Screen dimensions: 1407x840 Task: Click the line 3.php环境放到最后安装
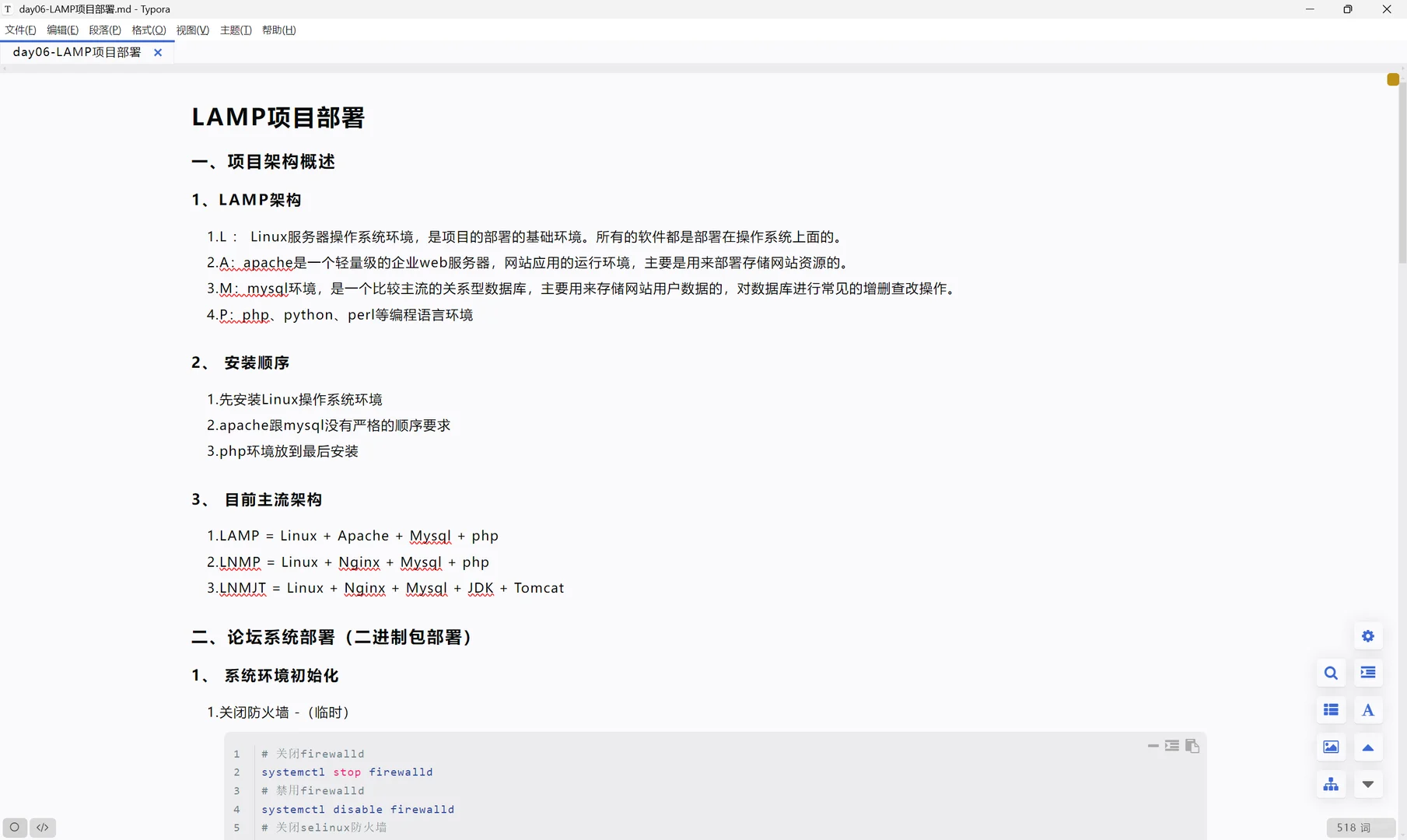(x=282, y=451)
